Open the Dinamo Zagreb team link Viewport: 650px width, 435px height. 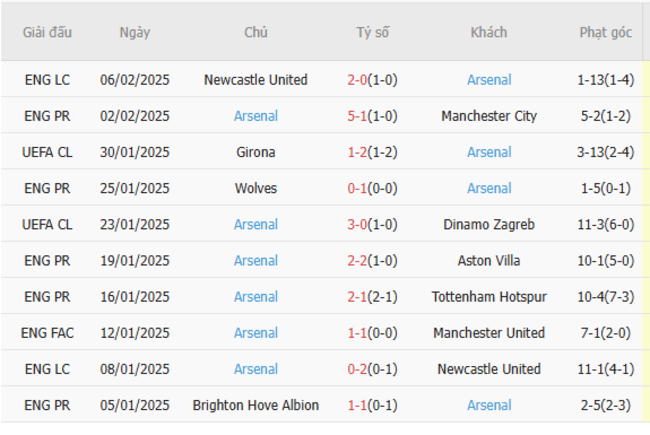489,224
